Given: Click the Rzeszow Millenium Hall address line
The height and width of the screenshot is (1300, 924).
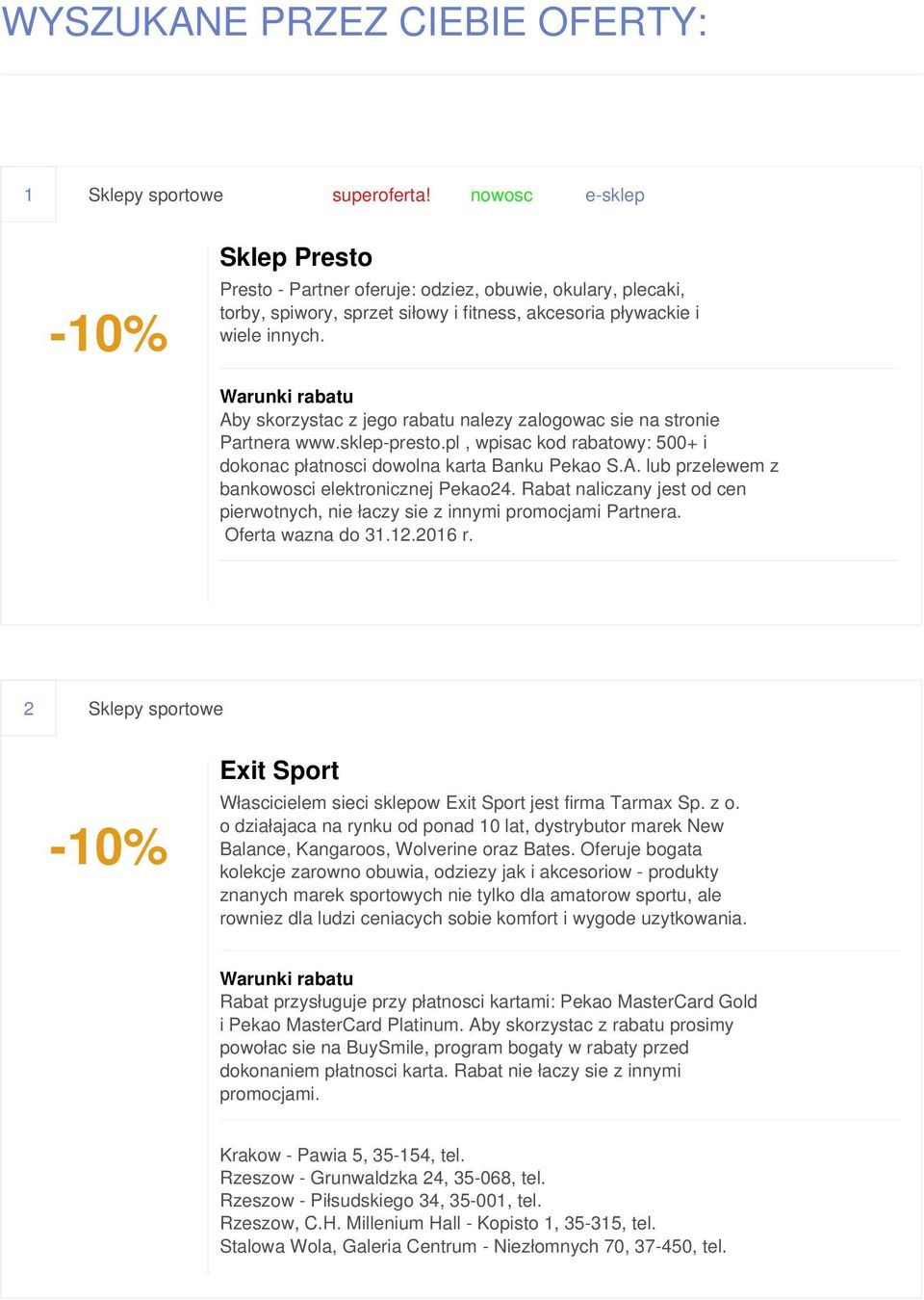Looking at the screenshot, I should click(438, 1223).
